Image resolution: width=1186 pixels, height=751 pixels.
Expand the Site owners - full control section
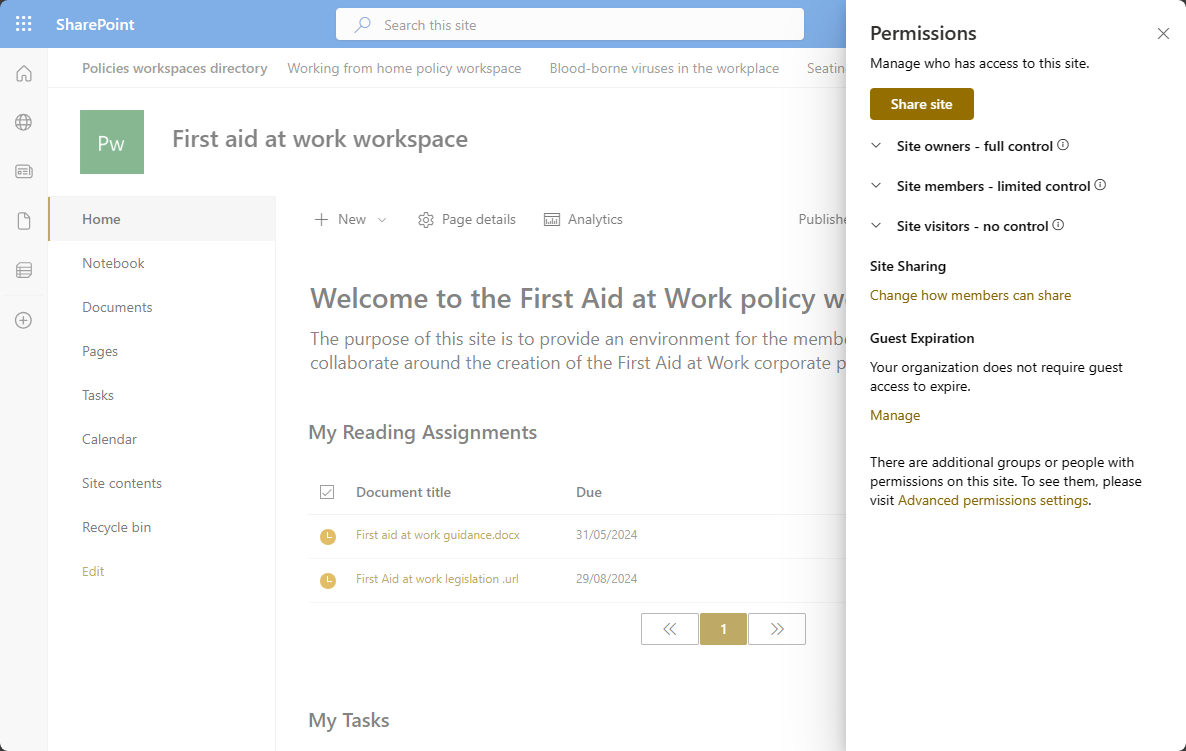[x=876, y=145]
